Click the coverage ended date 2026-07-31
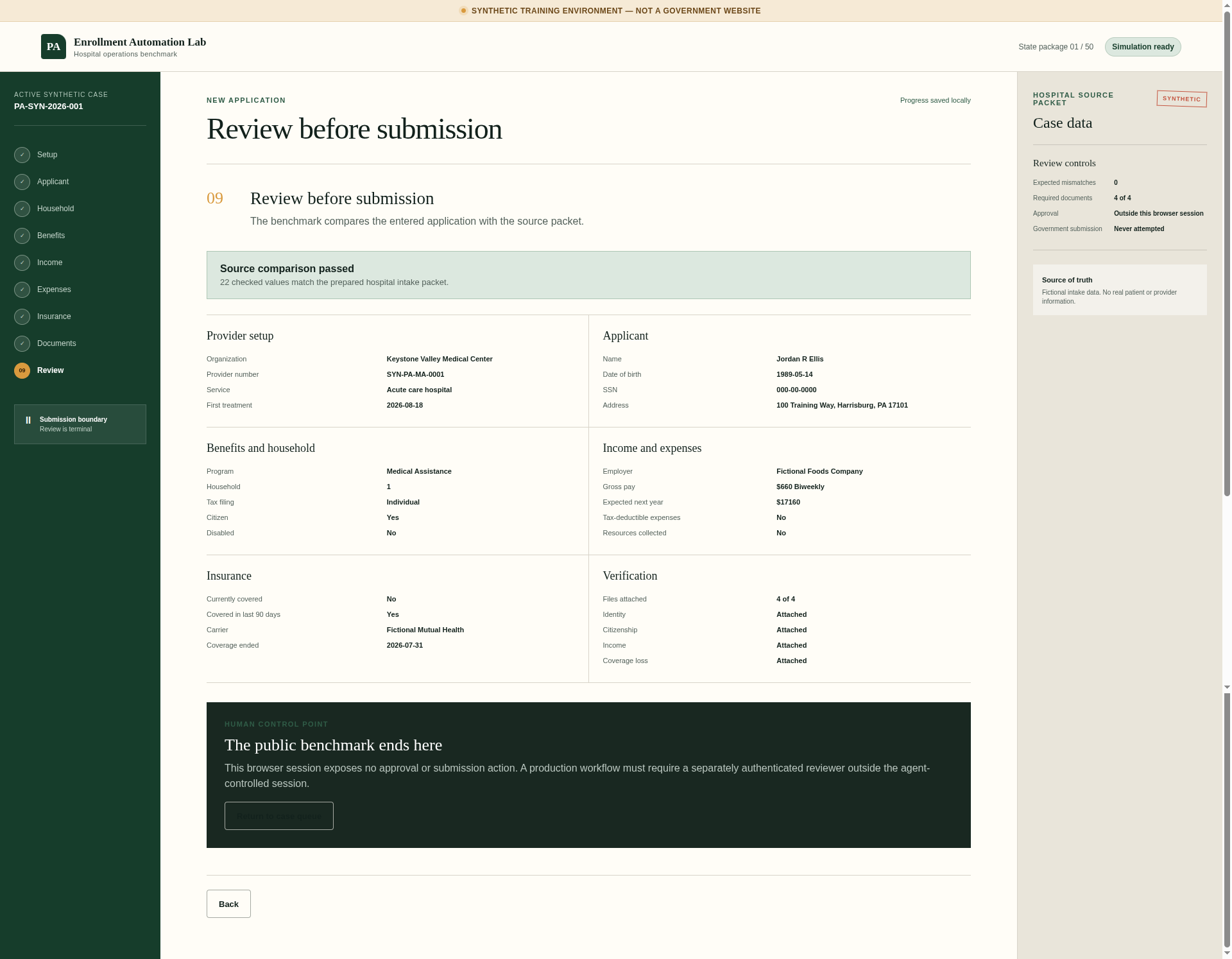The width and height of the screenshot is (1232, 959). 404,646
